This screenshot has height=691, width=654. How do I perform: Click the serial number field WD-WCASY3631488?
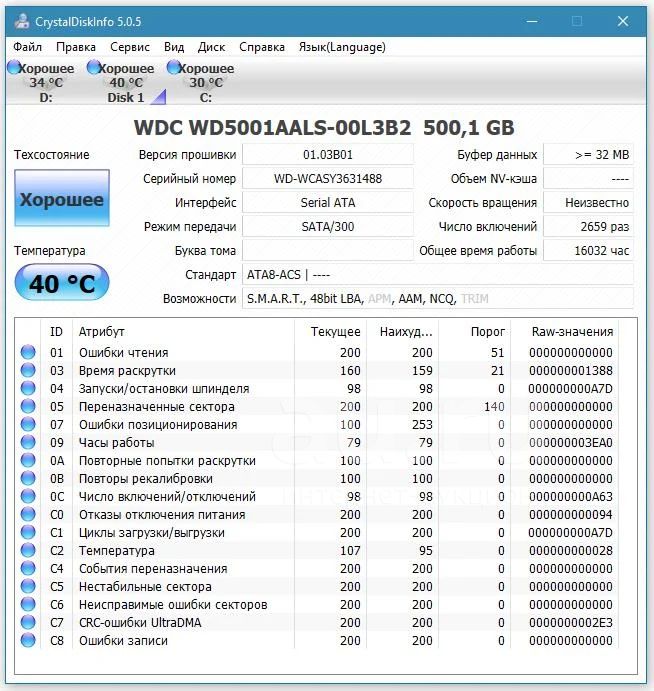[x=327, y=178]
